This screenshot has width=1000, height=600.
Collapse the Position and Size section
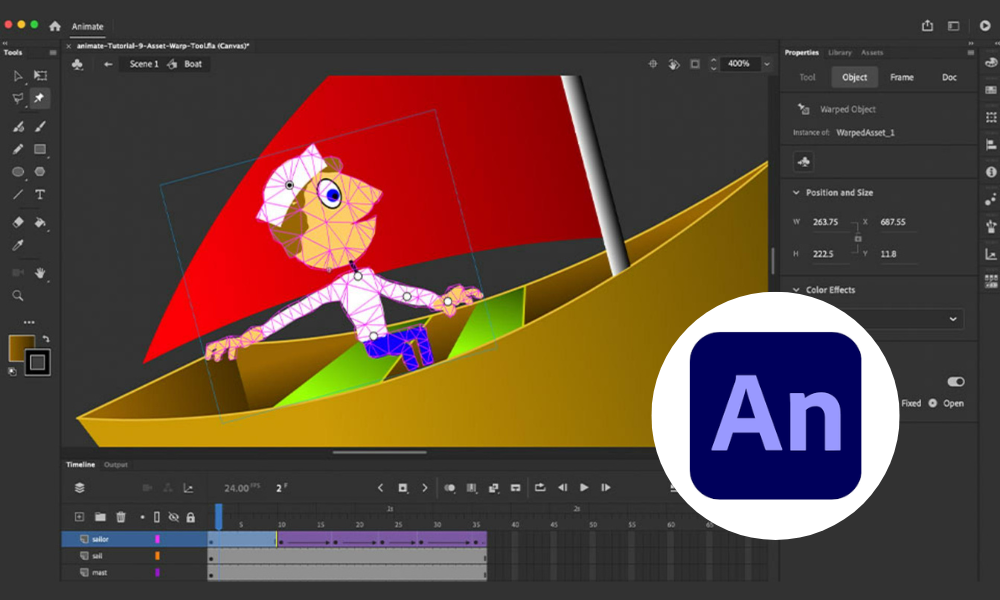795,192
